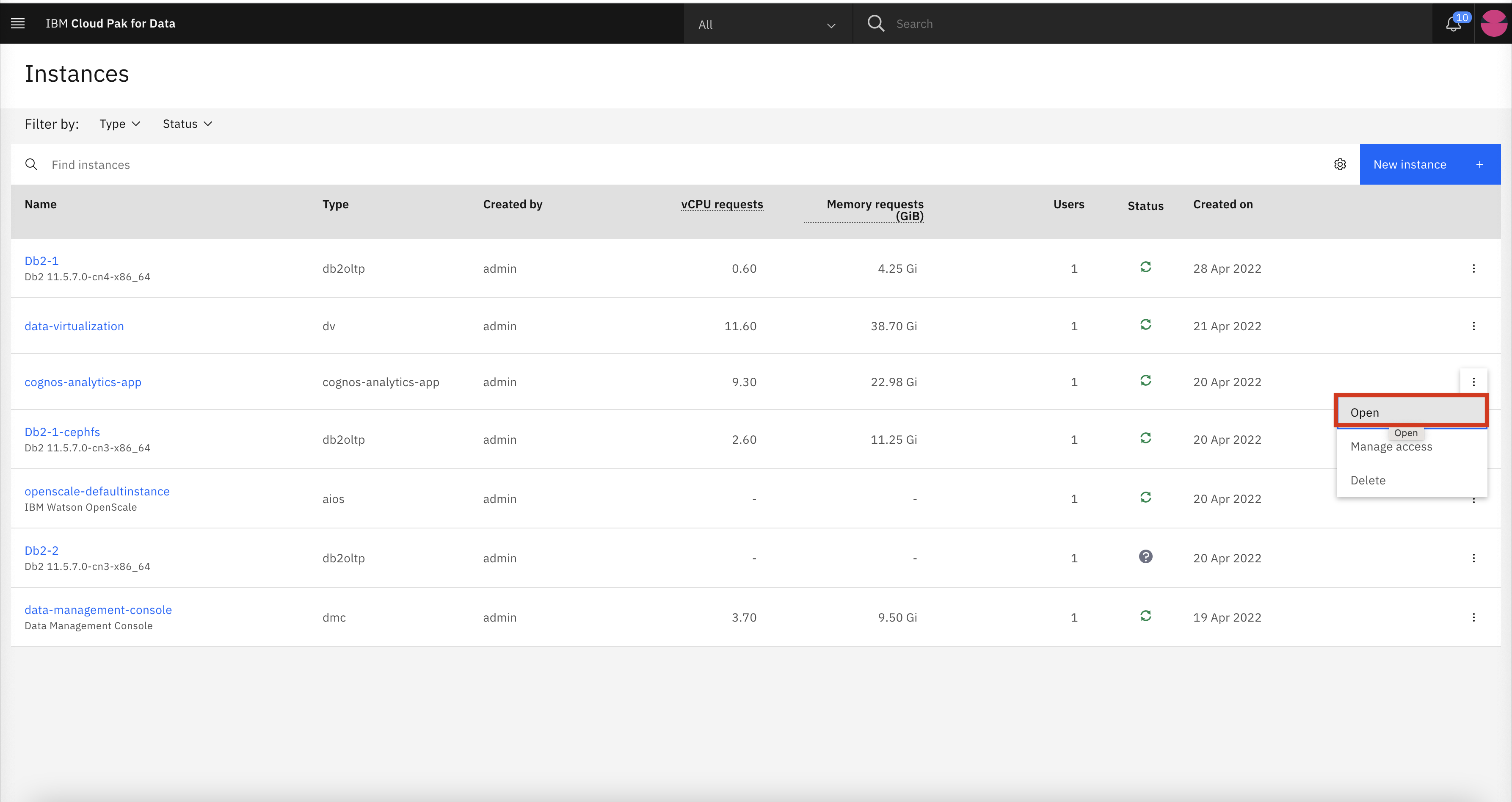
Task: Click the global search magnifier icon
Action: click(875, 23)
